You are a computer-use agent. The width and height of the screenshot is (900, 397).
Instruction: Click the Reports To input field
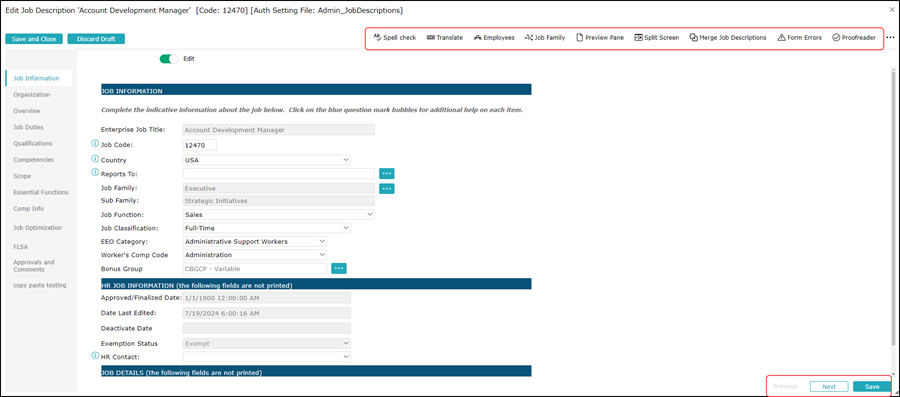pos(278,173)
